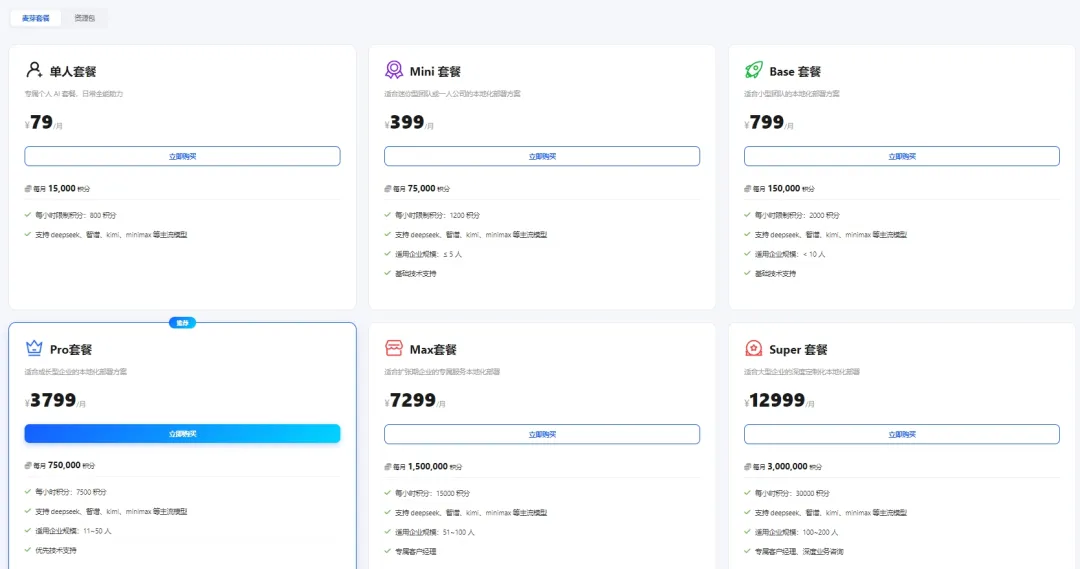Click the coins icon before 每月 75,000 积分
1080x569 pixels.
(388, 189)
